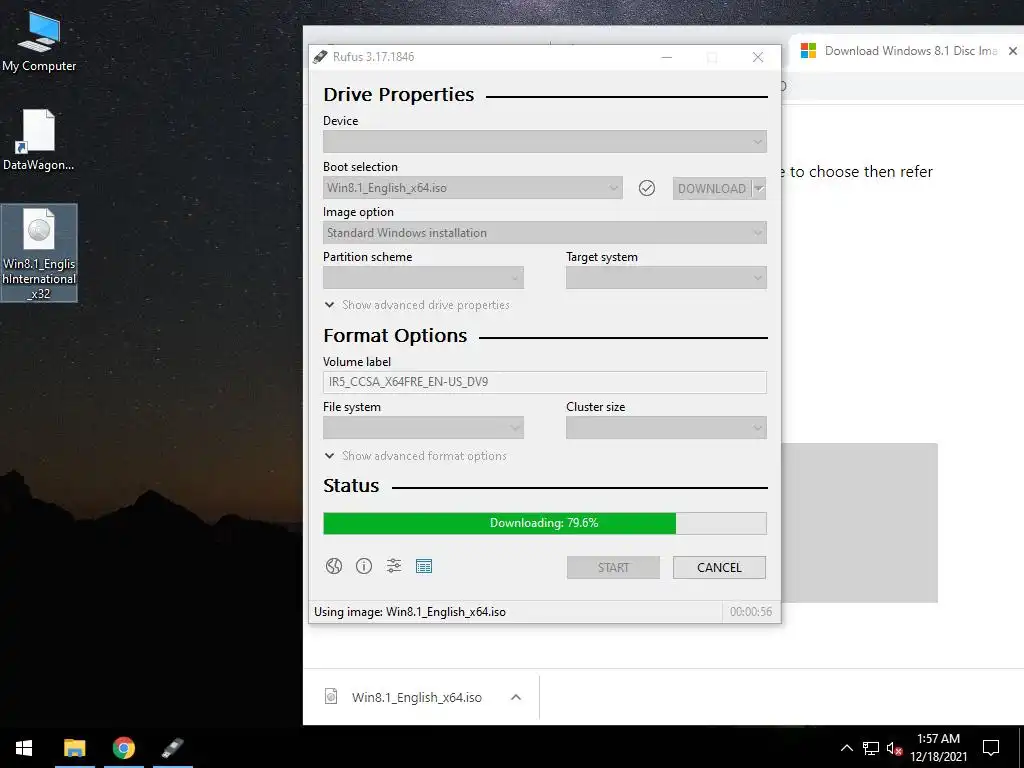Click Rufus USB icon in taskbar
The image size is (1024, 768).
[172, 748]
